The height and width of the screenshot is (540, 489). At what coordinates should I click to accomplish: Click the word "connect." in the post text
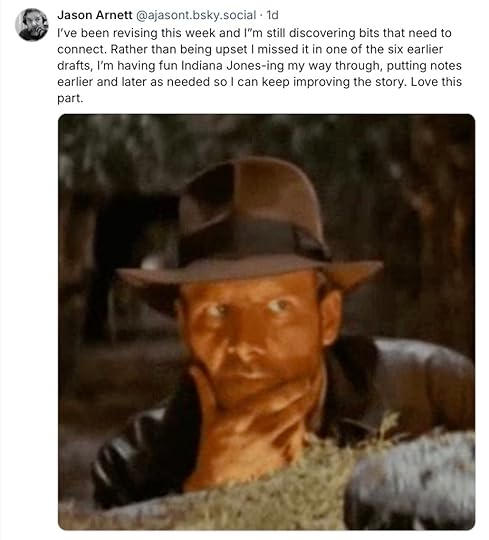82,49
